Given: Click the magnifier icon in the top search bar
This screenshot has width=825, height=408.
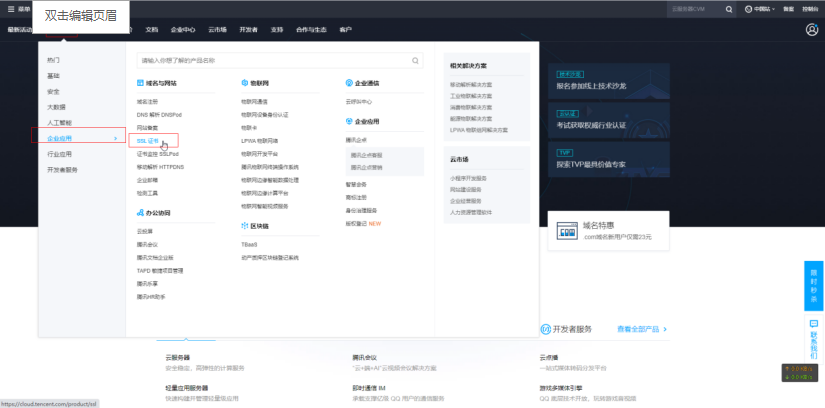Looking at the screenshot, I should click(729, 9).
